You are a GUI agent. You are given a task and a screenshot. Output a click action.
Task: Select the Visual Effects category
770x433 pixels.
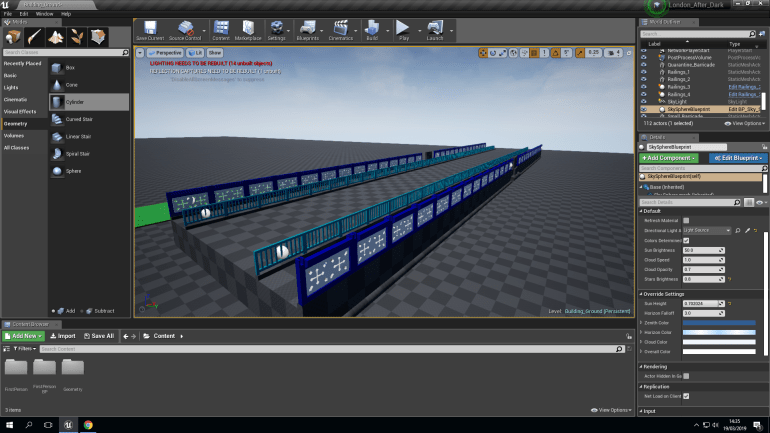(x=21, y=111)
